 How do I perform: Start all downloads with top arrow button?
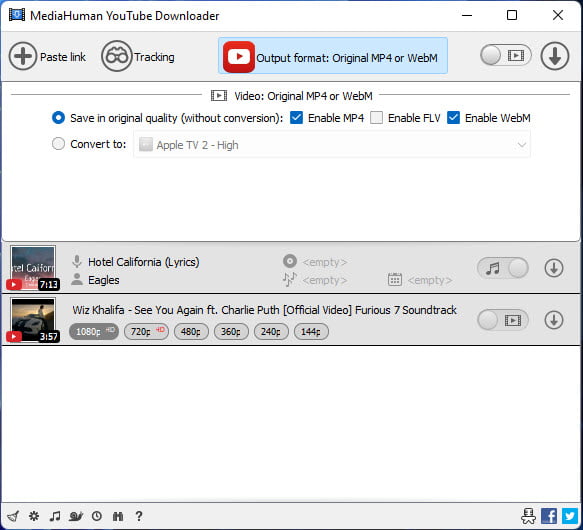pos(554,56)
